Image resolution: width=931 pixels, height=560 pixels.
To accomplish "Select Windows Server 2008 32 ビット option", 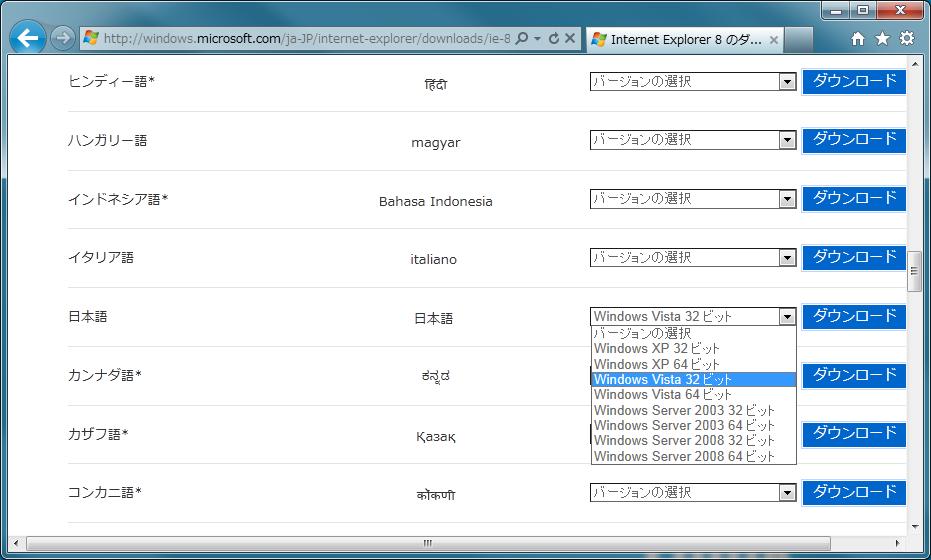I will [694, 441].
